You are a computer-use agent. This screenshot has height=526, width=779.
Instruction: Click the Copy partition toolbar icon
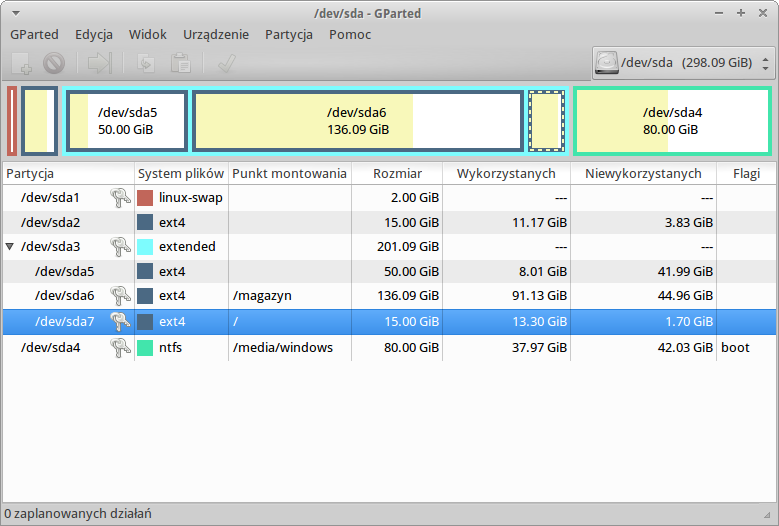pos(146,64)
